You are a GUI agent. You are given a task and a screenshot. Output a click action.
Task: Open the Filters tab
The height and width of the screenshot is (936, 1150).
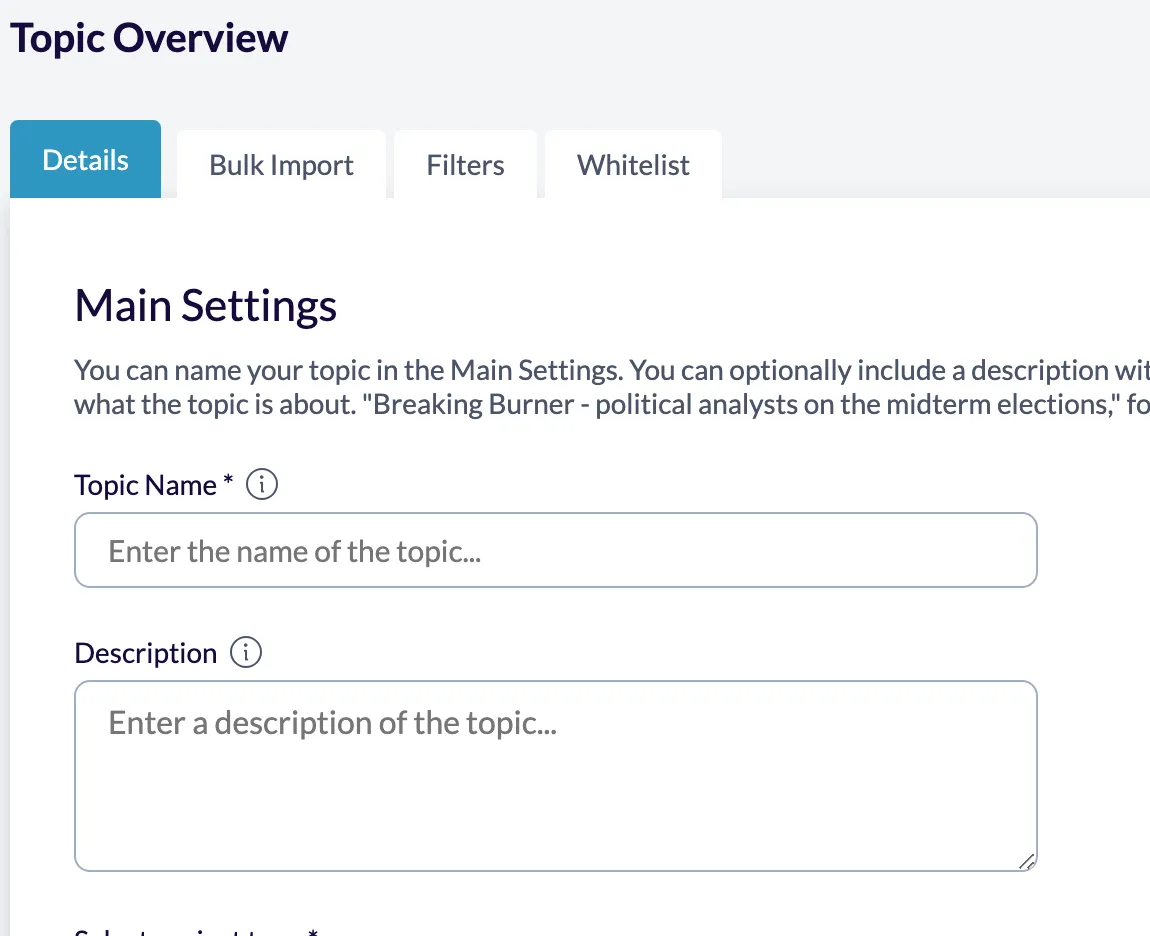465,165
